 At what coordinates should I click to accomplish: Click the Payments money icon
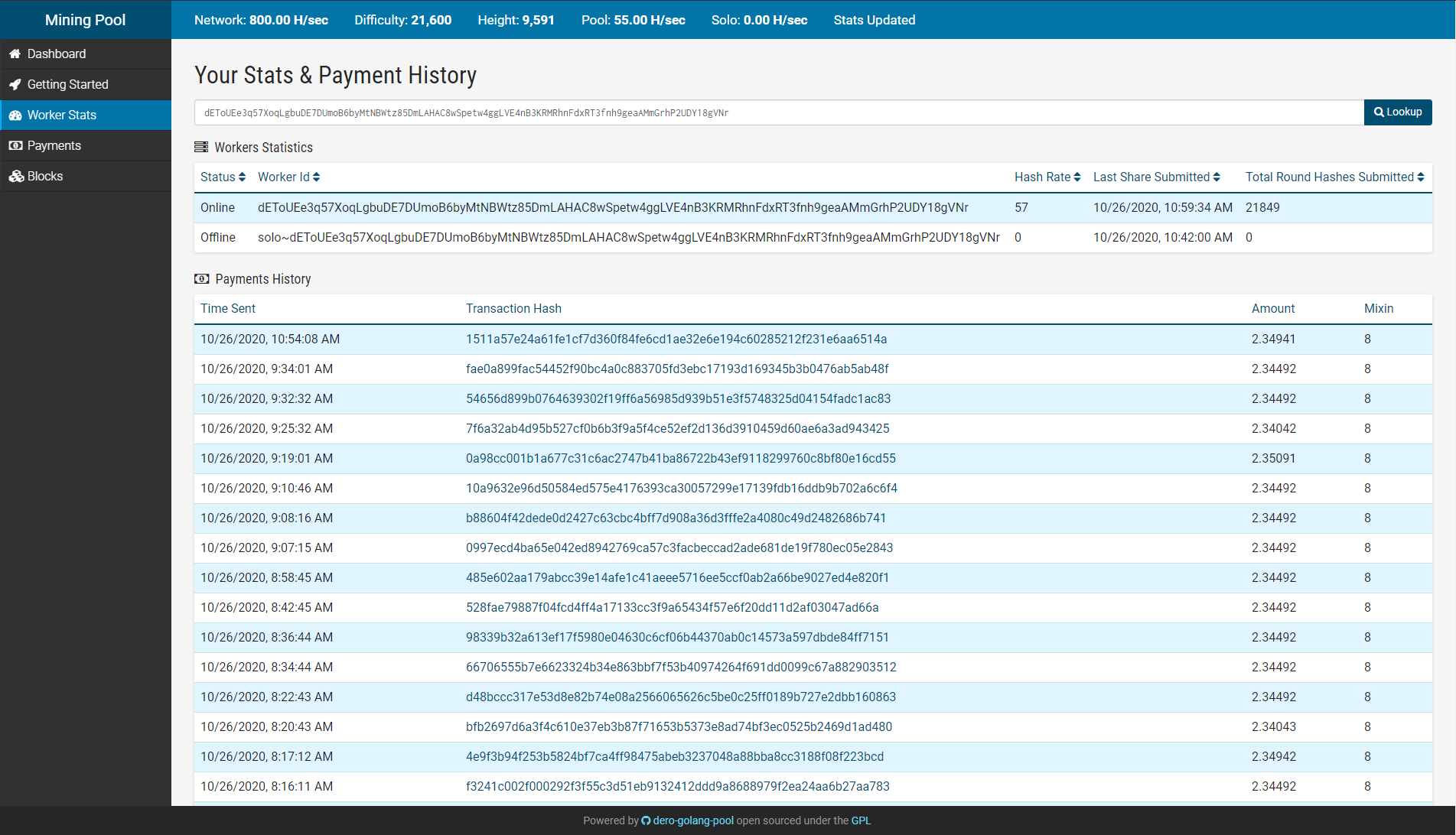pyautogui.click(x=15, y=145)
